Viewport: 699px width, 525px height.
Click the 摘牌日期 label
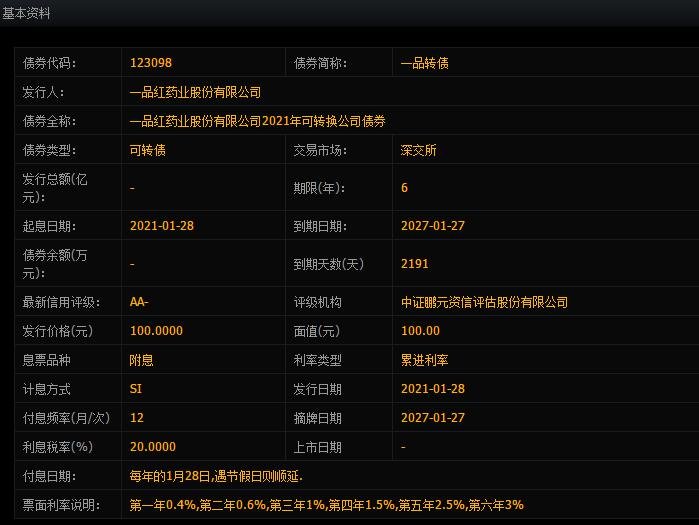tap(317, 418)
